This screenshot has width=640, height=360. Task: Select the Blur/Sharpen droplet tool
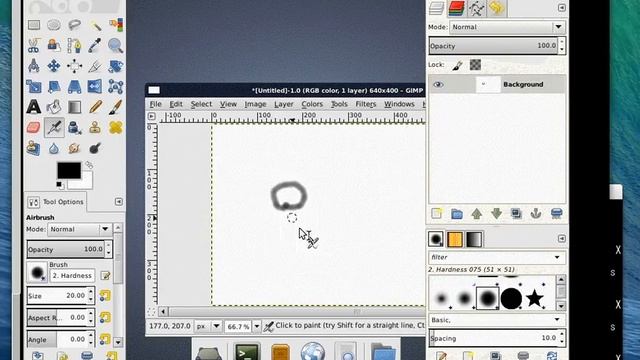point(54,148)
